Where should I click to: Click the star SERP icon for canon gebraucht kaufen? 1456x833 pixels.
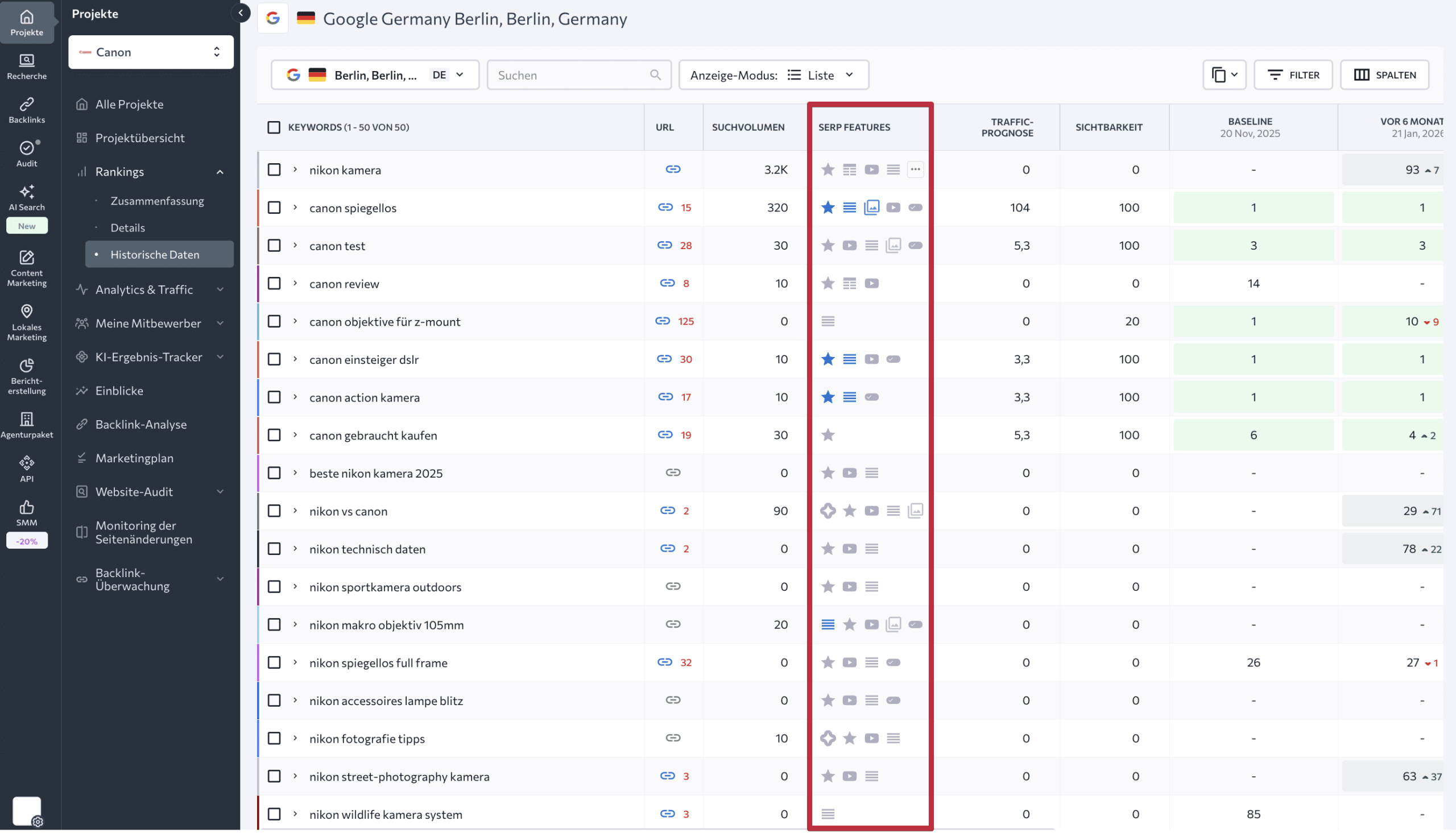[x=828, y=435]
